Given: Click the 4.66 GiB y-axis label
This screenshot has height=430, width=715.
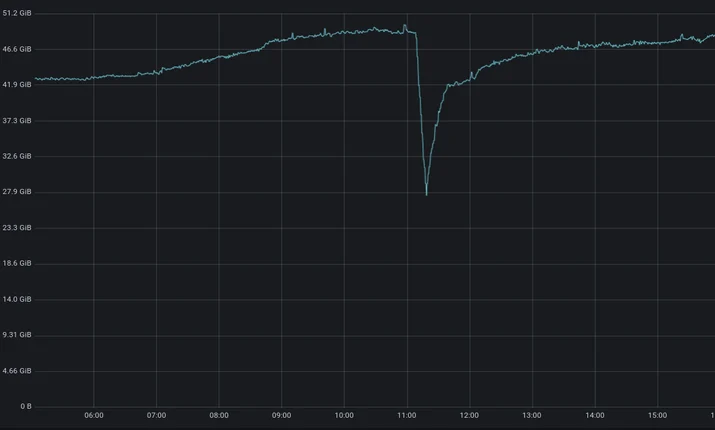Looking at the screenshot, I should (x=17, y=371).
